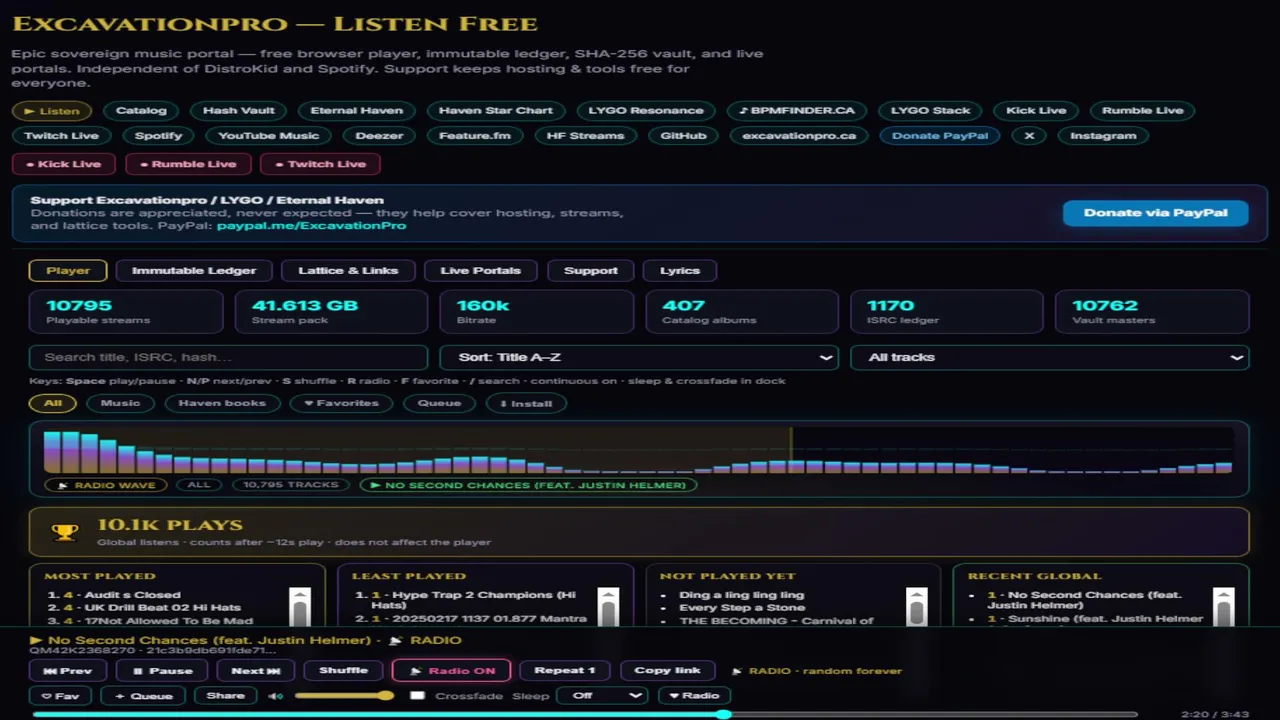
Task: Switch to the Player tab
Action: pos(68,271)
